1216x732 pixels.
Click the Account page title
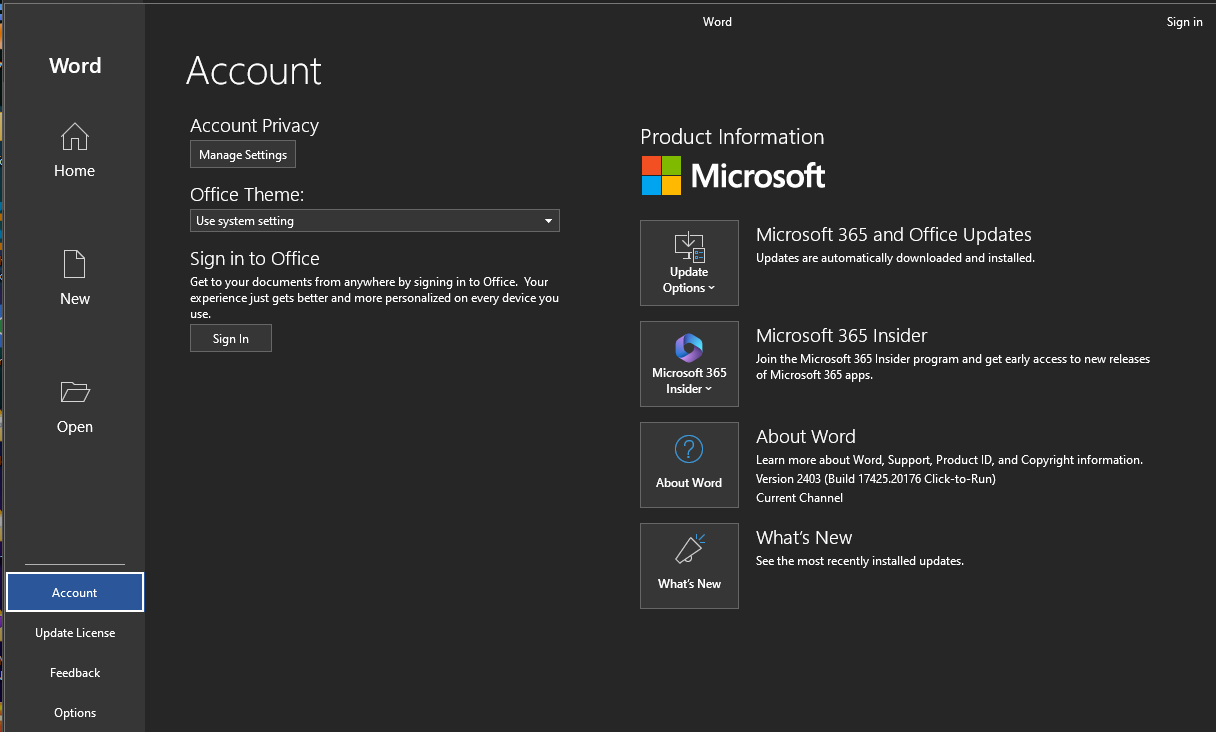pyautogui.click(x=254, y=71)
